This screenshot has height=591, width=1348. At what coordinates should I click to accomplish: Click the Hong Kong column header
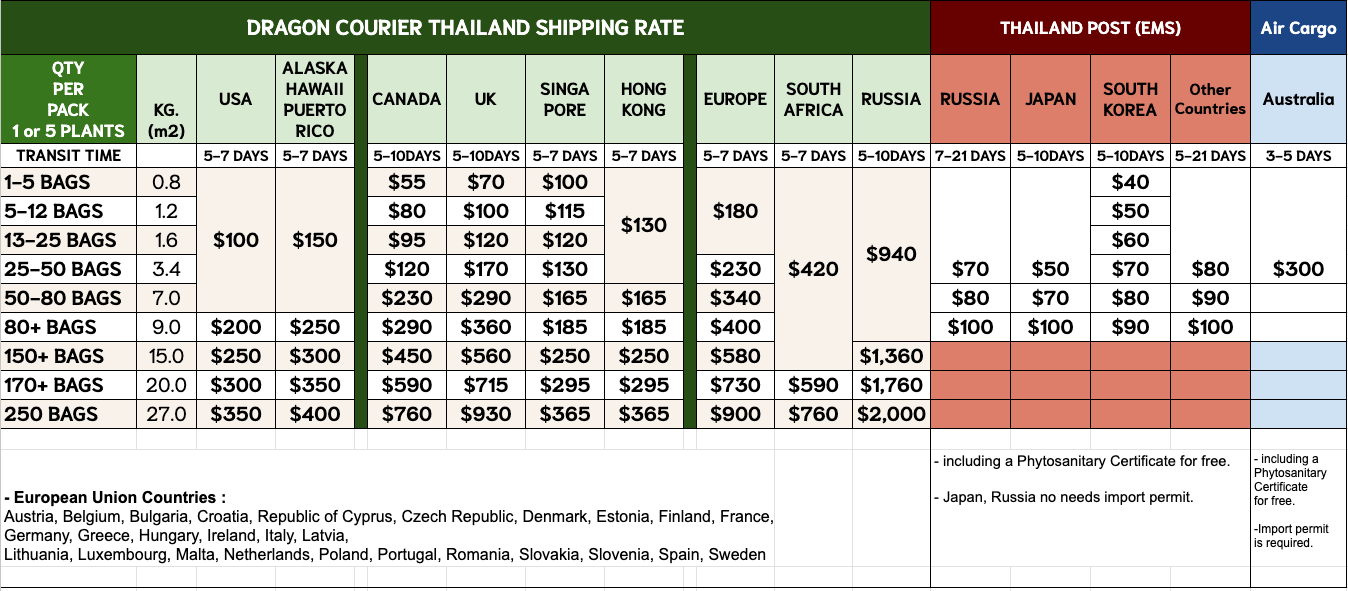(643, 99)
